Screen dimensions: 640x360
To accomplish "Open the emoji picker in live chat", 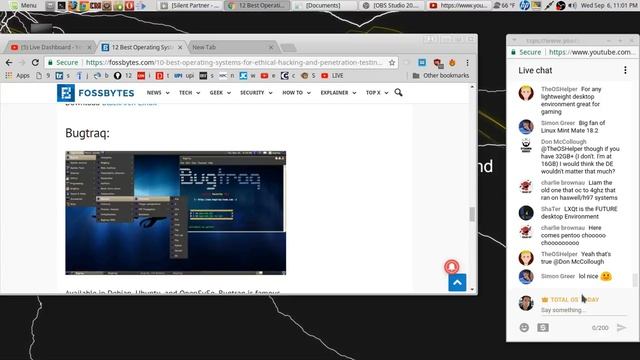I will pos(524,327).
